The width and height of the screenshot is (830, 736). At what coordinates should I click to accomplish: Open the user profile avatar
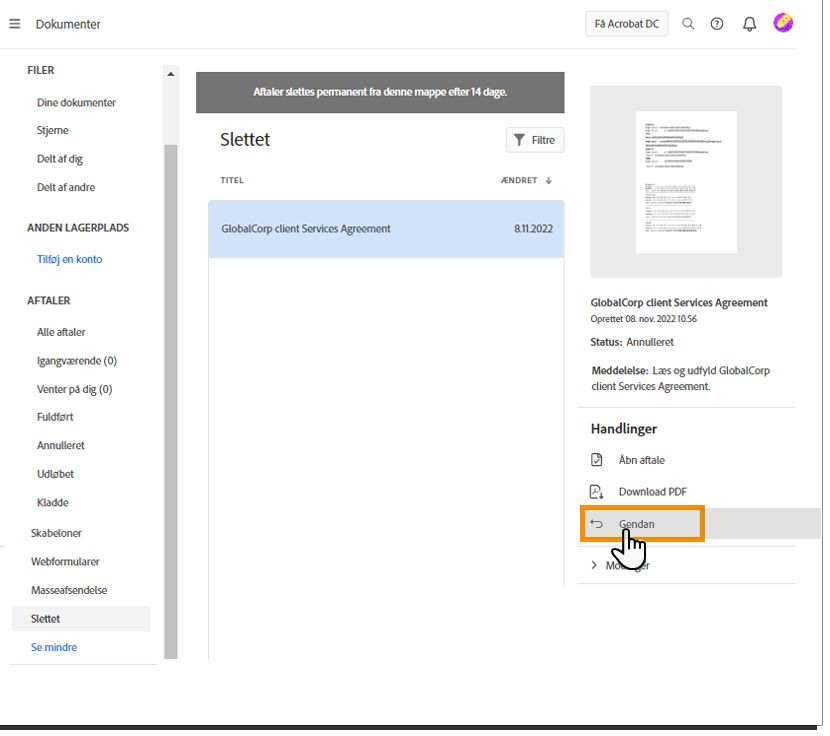click(783, 23)
